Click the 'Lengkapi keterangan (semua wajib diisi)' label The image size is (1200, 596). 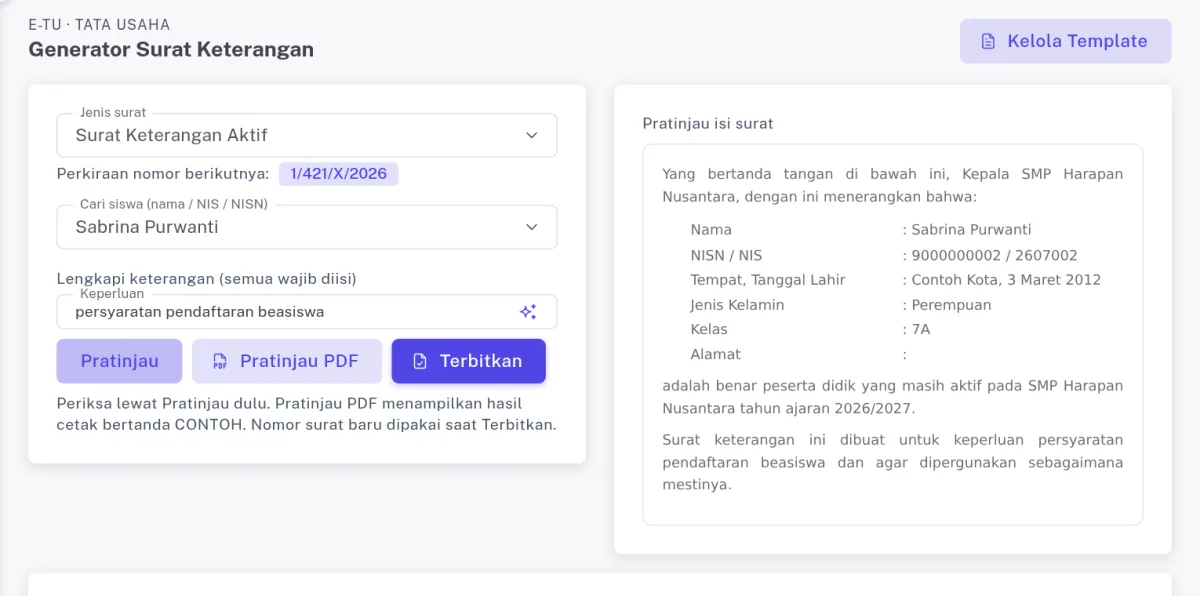[x=207, y=278]
